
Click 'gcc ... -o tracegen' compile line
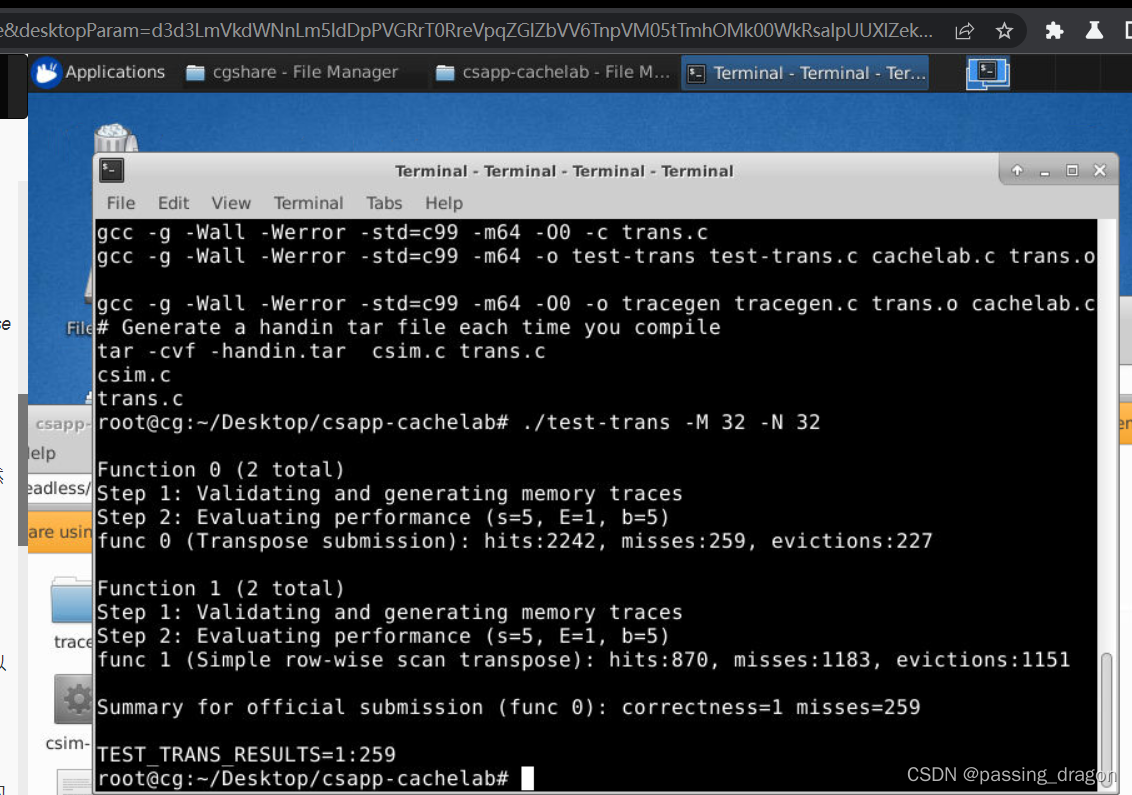596,304
